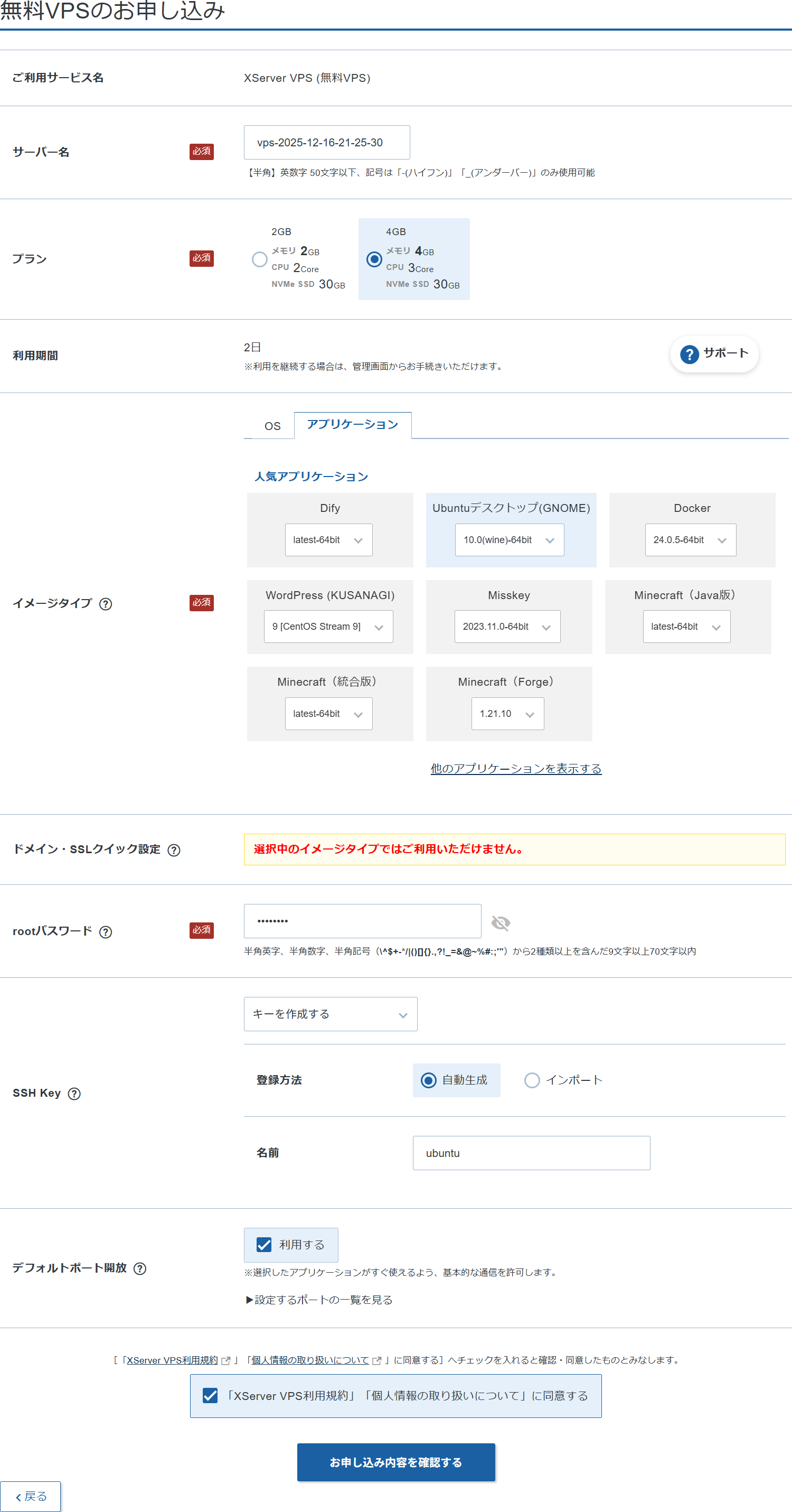Open 他のアプリケーションを表示する link

(516, 768)
